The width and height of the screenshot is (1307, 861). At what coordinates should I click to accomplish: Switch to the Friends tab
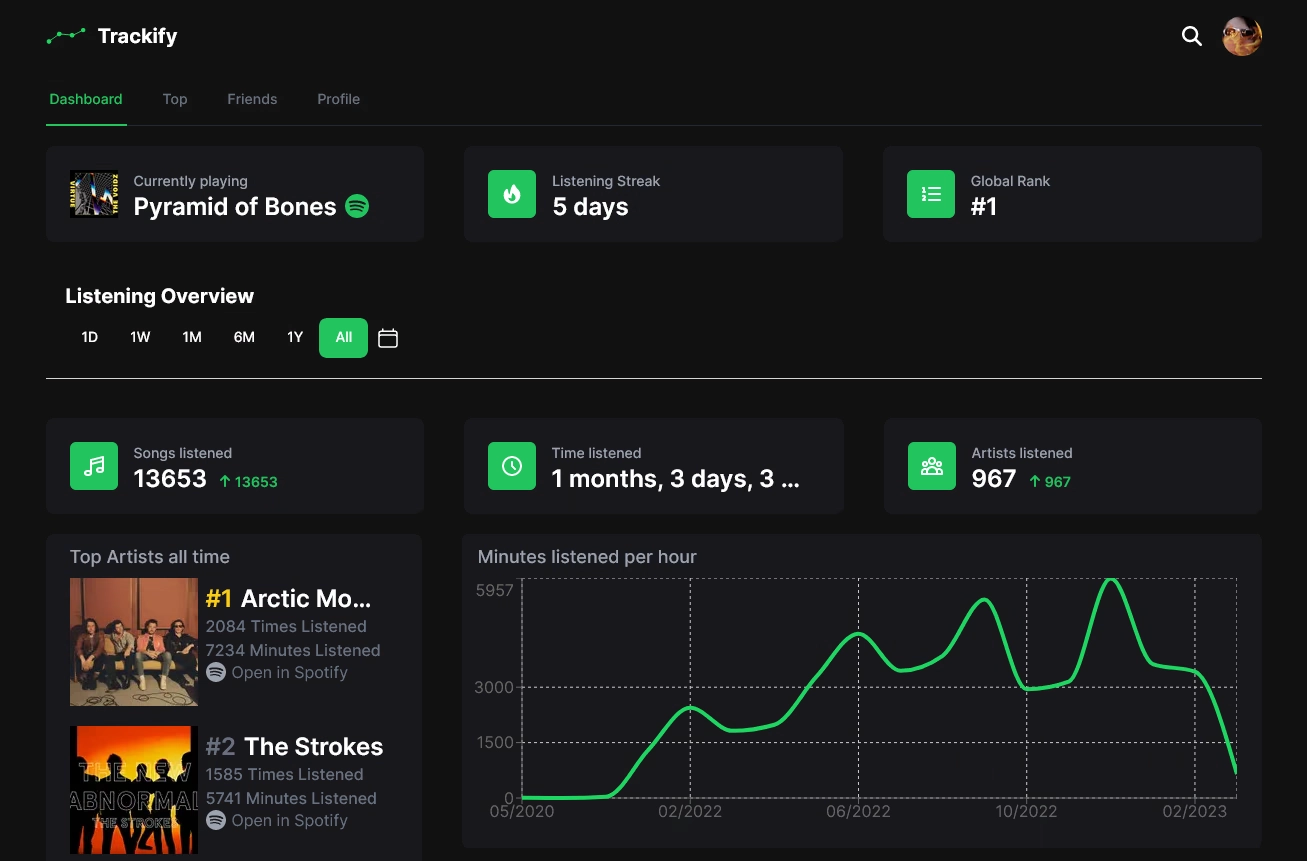[252, 99]
